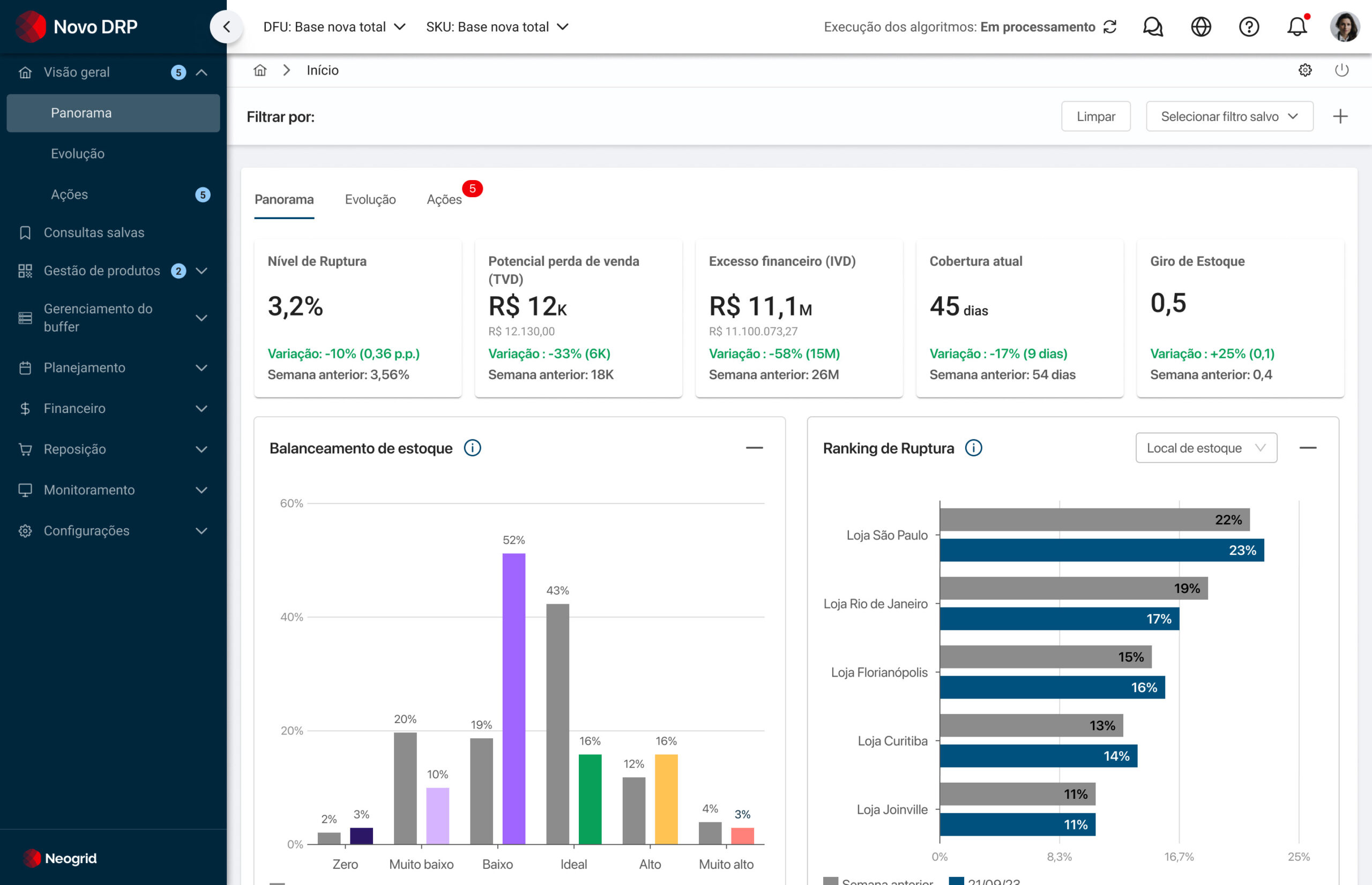Expand the Financeiro chevron
Viewport: 1372px width, 885px height.
click(x=201, y=409)
